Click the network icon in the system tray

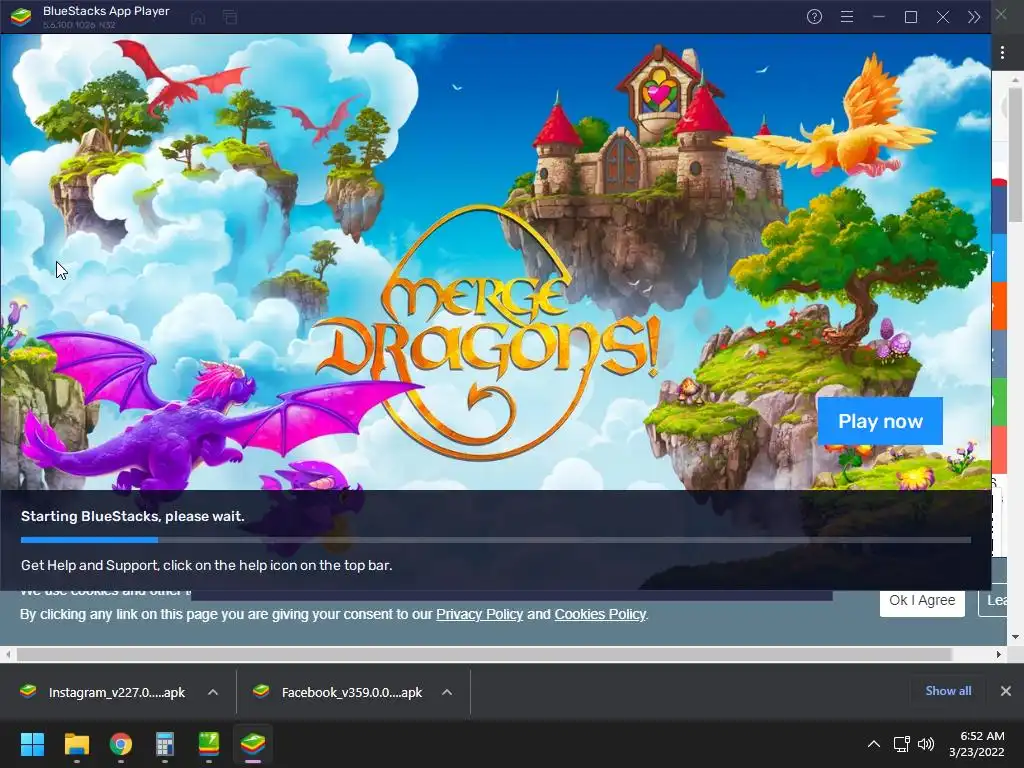pyautogui.click(x=901, y=744)
